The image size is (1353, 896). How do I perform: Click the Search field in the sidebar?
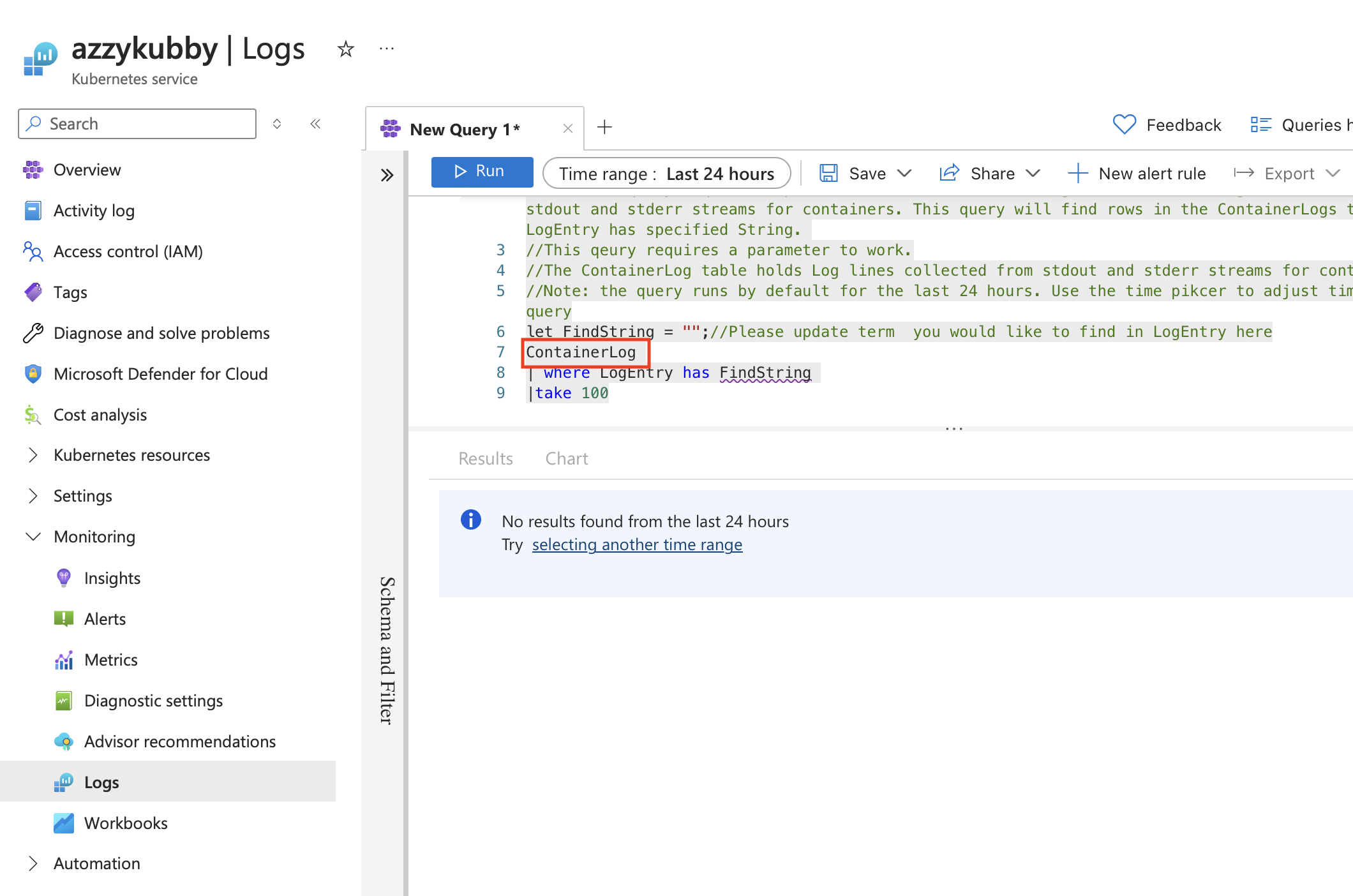pyautogui.click(x=137, y=124)
